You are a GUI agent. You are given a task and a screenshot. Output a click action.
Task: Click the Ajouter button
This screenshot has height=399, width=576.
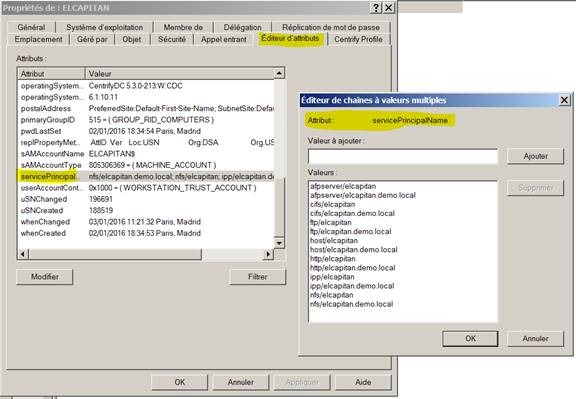tap(535, 156)
